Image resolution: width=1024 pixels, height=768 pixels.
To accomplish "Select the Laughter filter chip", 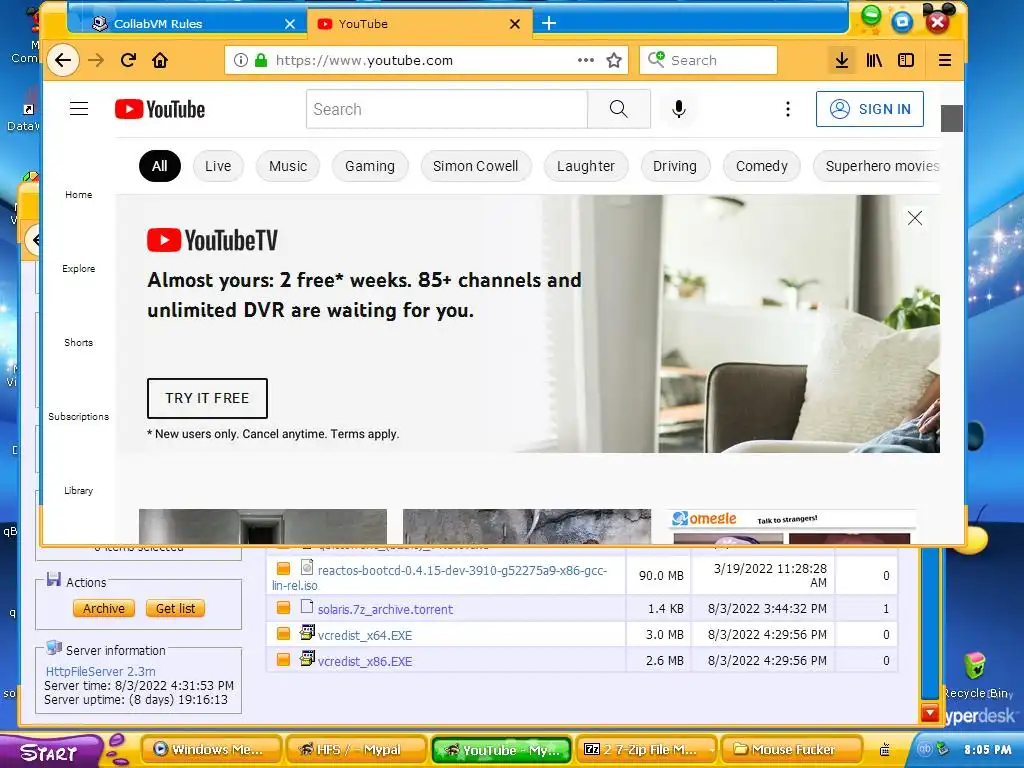I will pyautogui.click(x=586, y=166).
